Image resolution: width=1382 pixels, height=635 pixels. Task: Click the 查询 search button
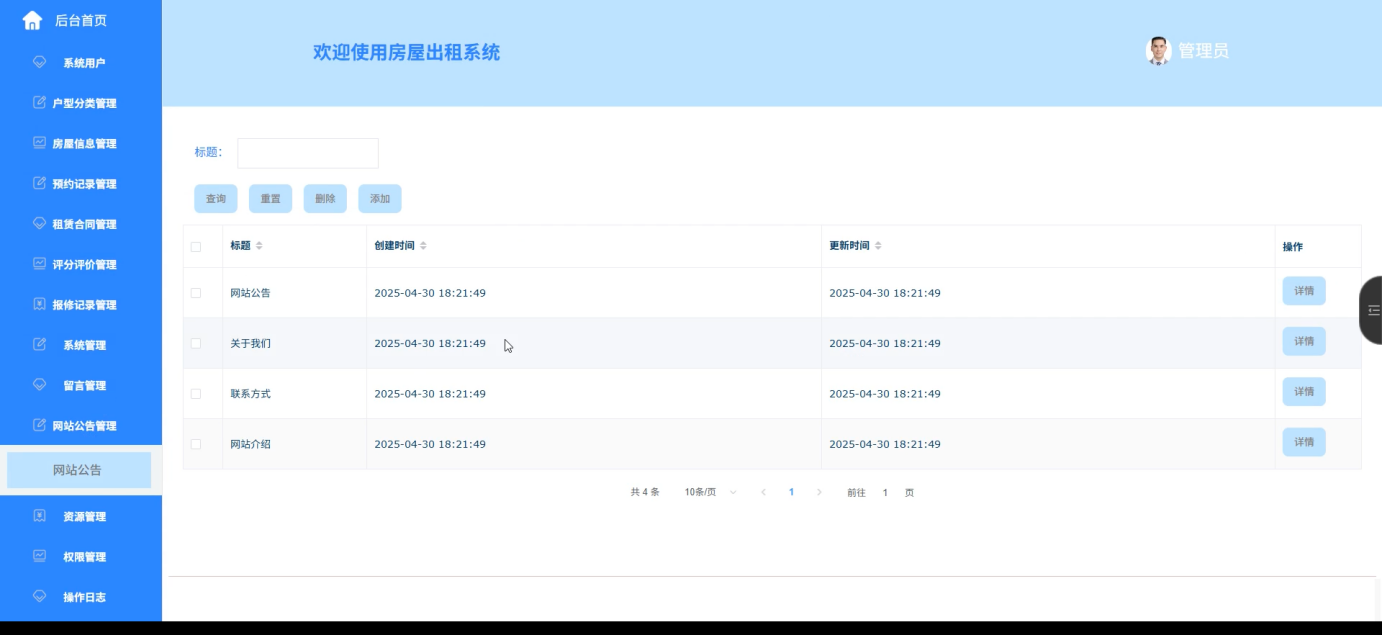click(216, 198)
